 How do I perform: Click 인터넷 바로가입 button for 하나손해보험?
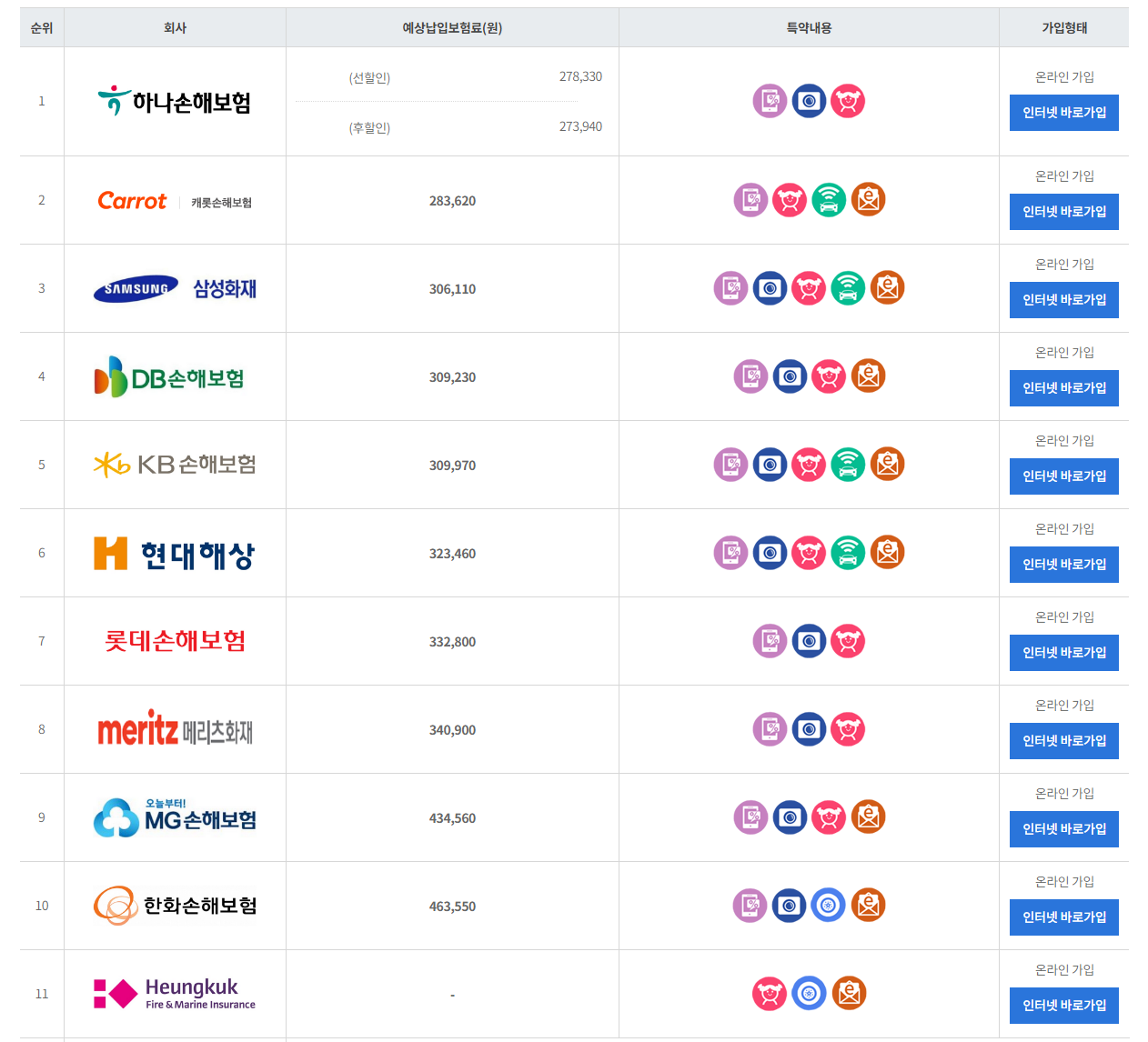click(x=1064, y=113)
